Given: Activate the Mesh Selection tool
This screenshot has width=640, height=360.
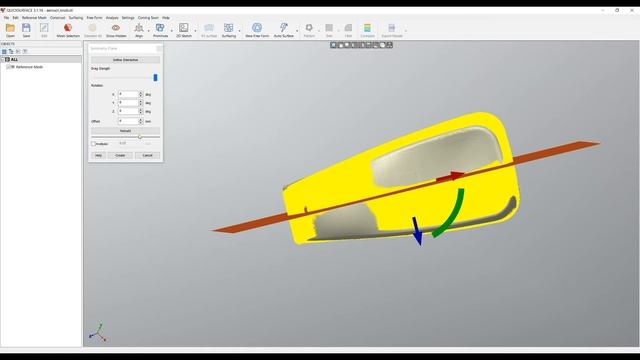Looking at the screenshot, I should pyautogui.click(x=68, y=28).
